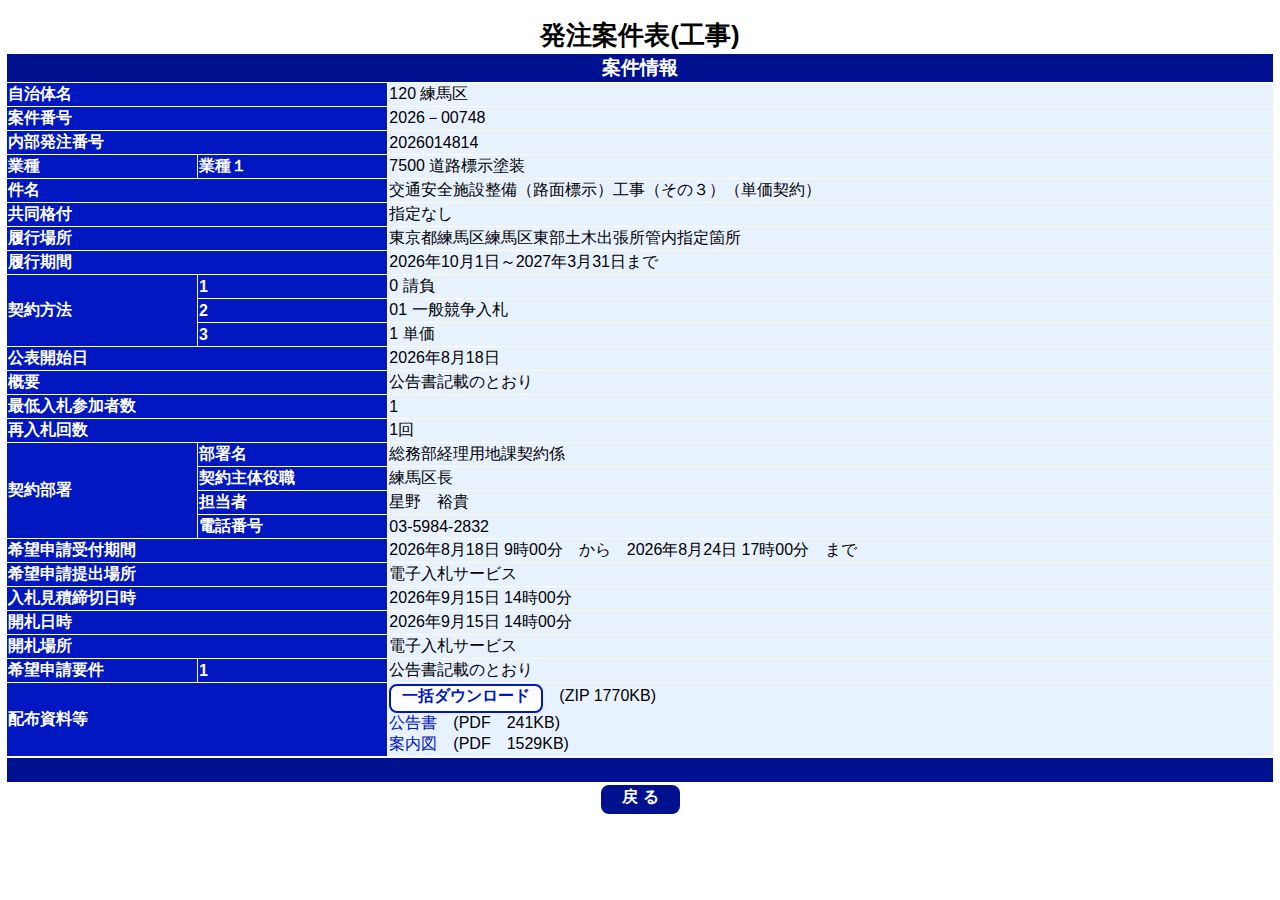This screenshot has width=1280, height=900.
Task: Click the 戻る button
Action: [640, 799]
